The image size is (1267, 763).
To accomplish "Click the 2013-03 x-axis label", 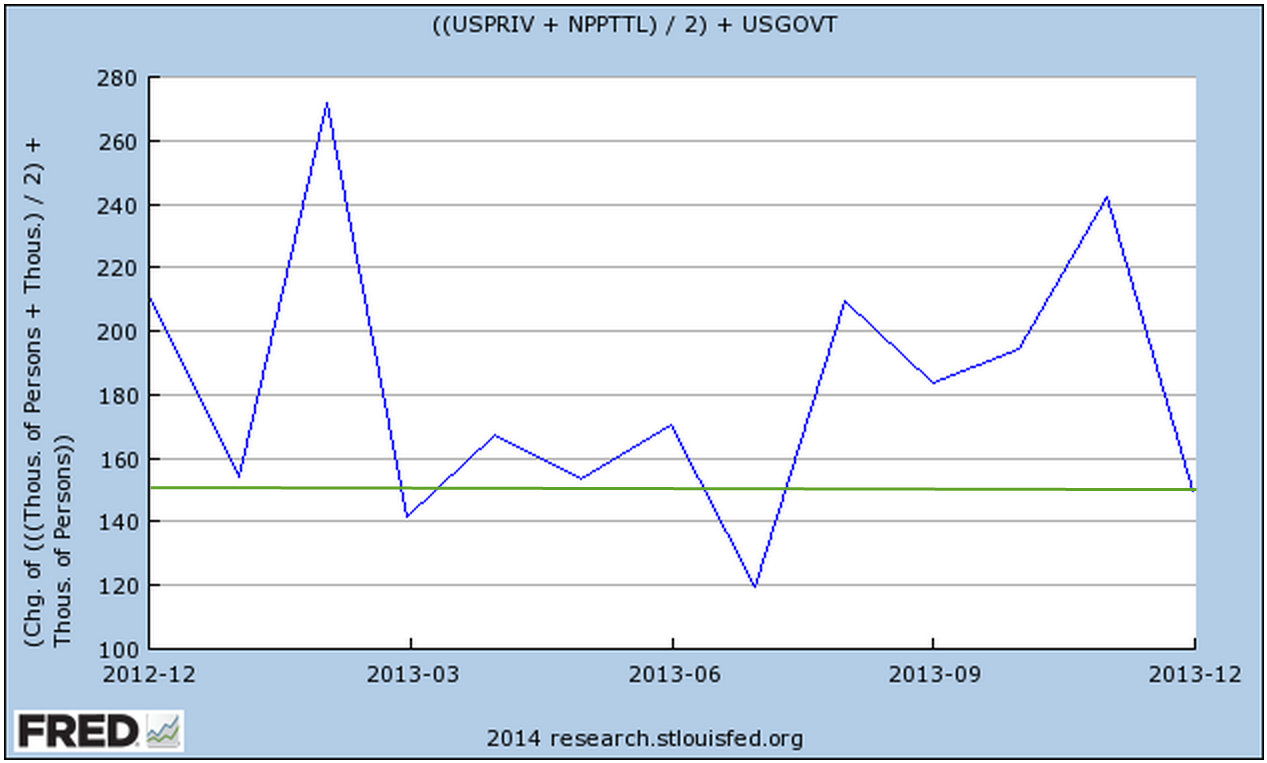I will (410, 674).
